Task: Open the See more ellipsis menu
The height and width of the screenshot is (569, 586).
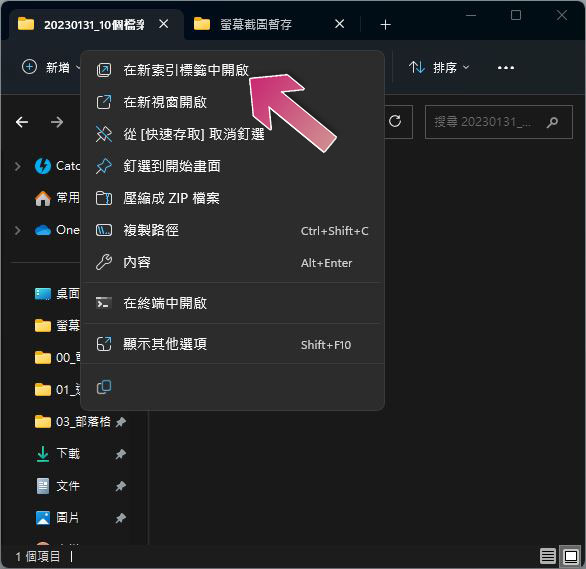Action: point(506,68)
